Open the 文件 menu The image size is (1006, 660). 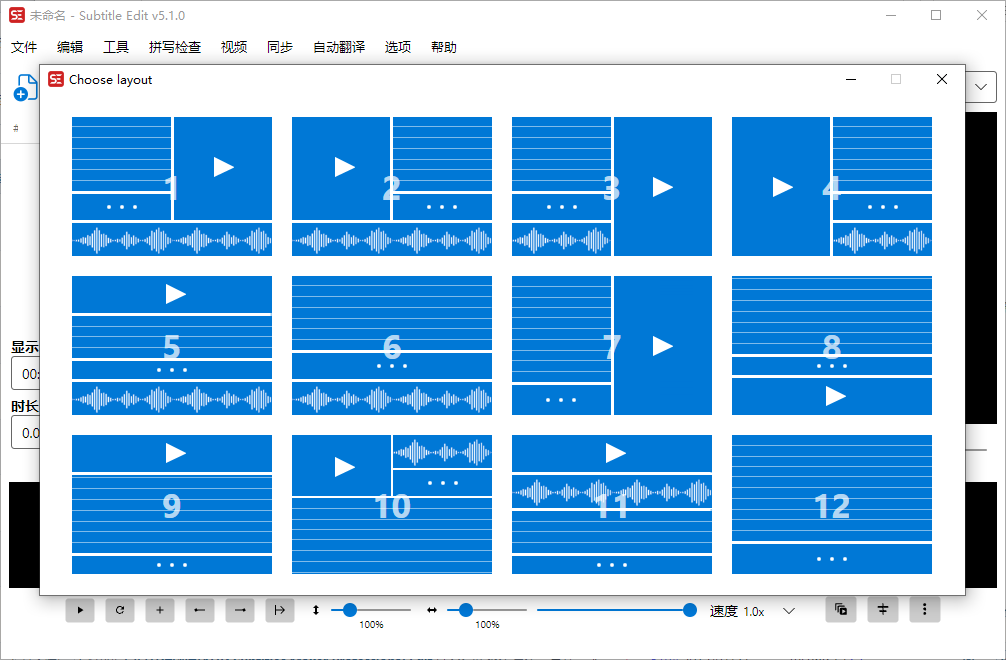(x=24, y=47)
